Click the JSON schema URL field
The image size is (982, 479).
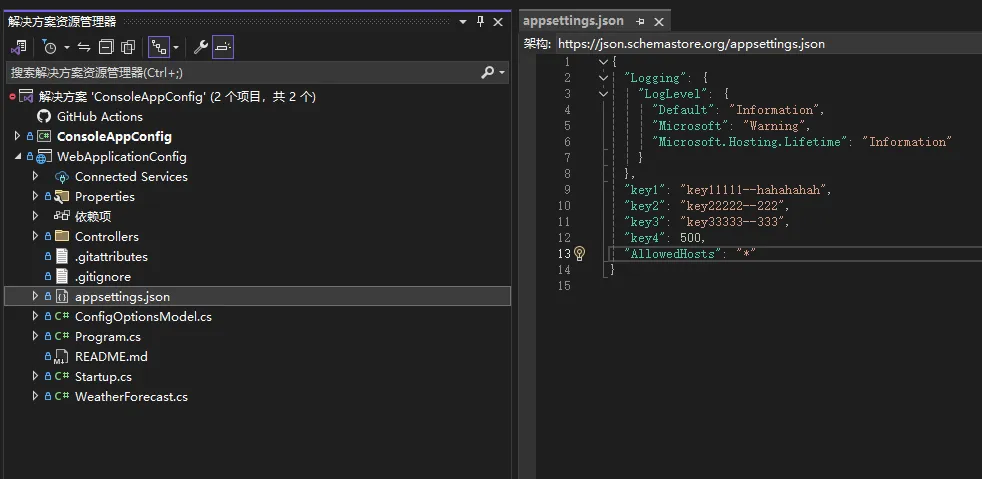pos(768,44)
